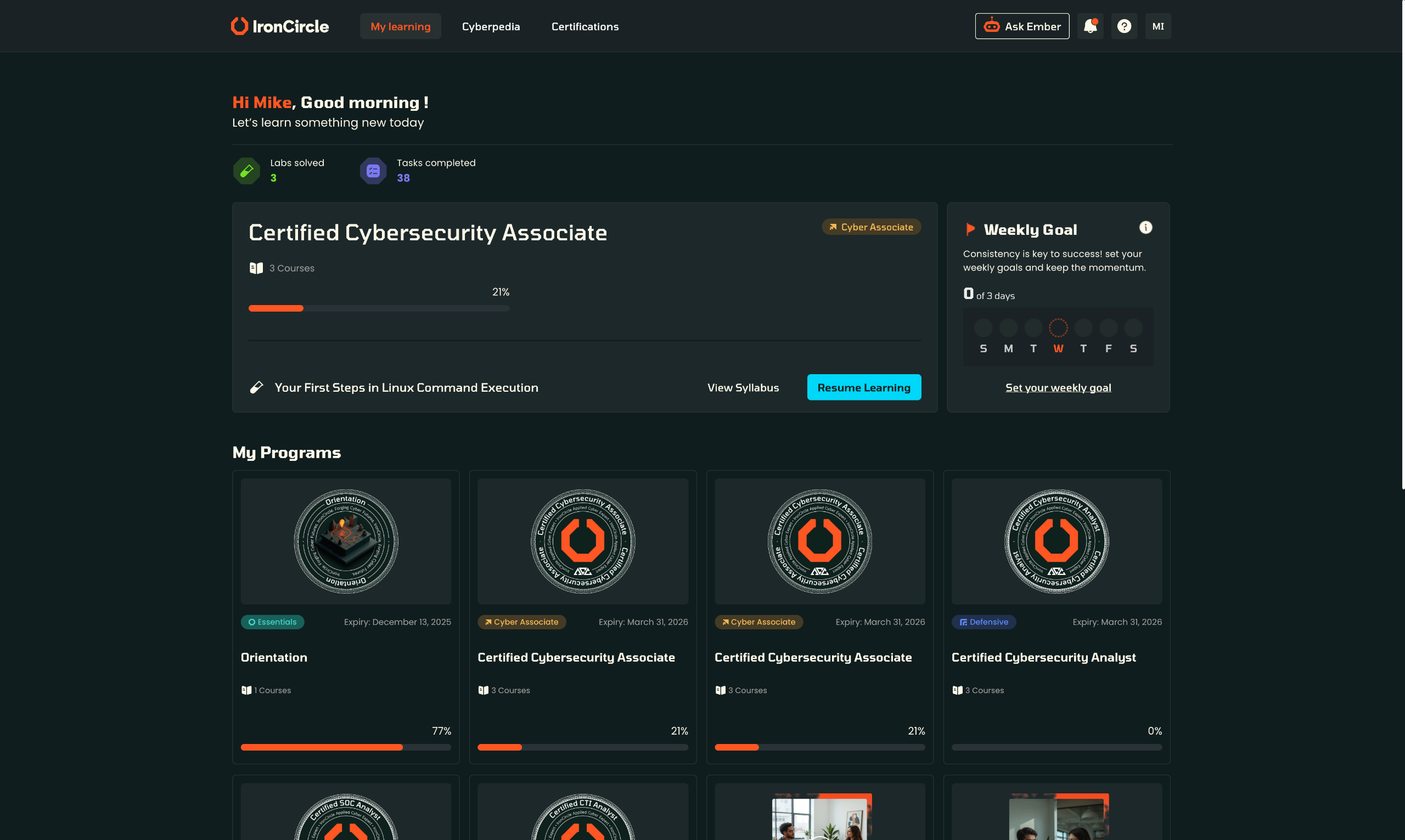Viewport: 1405px width, 840px height.
Task: Open the Orientation program thumbnail
Action: click(346, 541)
